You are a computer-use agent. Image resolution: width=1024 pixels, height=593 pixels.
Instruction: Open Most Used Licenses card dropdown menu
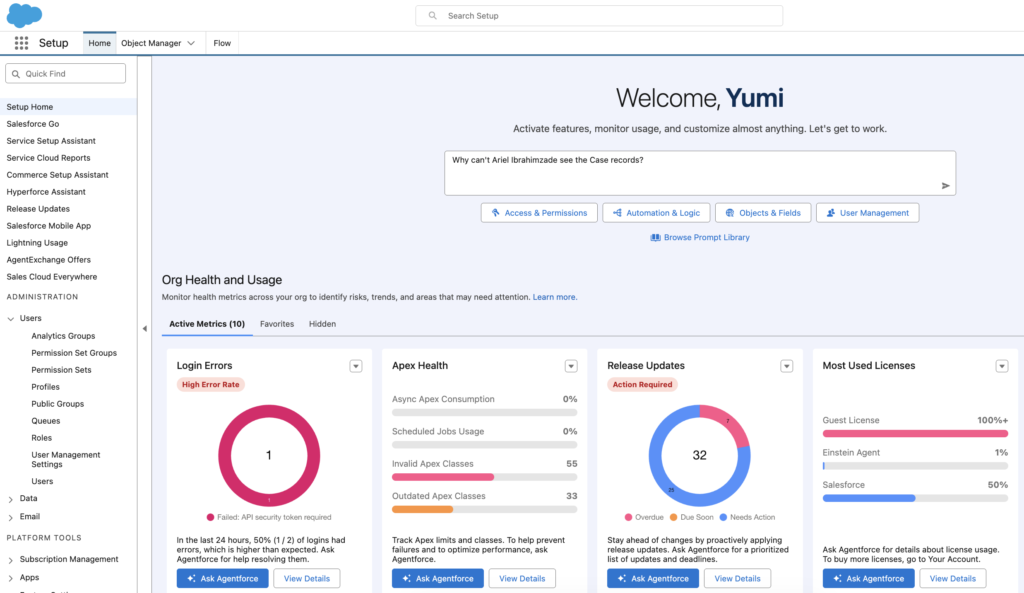1002,366
